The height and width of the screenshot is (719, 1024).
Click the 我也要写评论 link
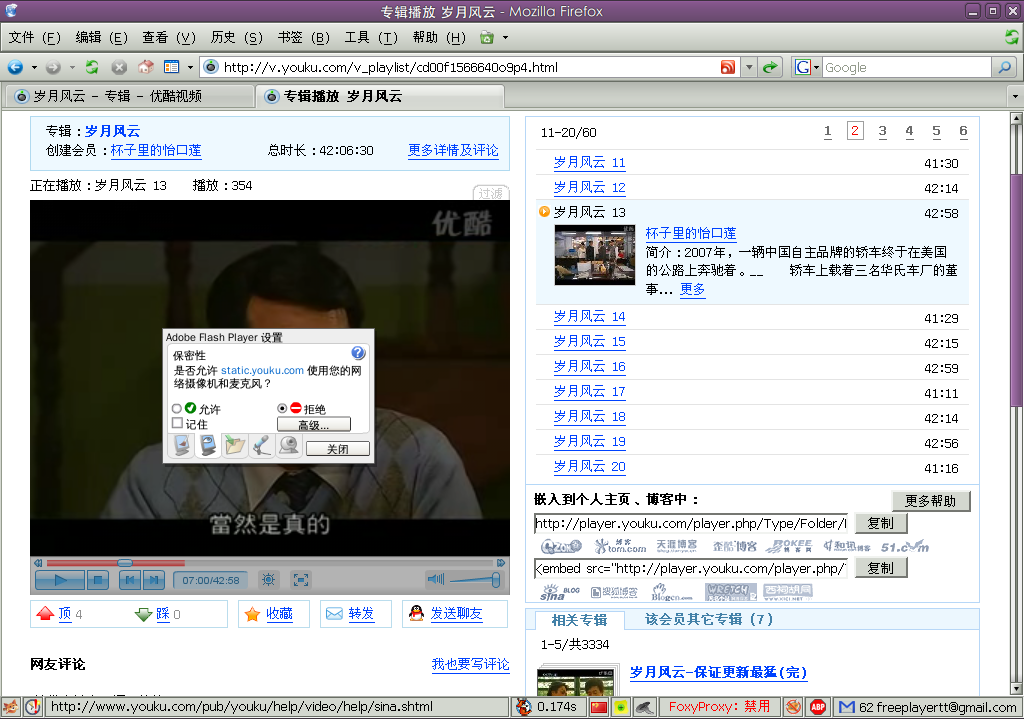pyautogui.click(x=470, y=665)
